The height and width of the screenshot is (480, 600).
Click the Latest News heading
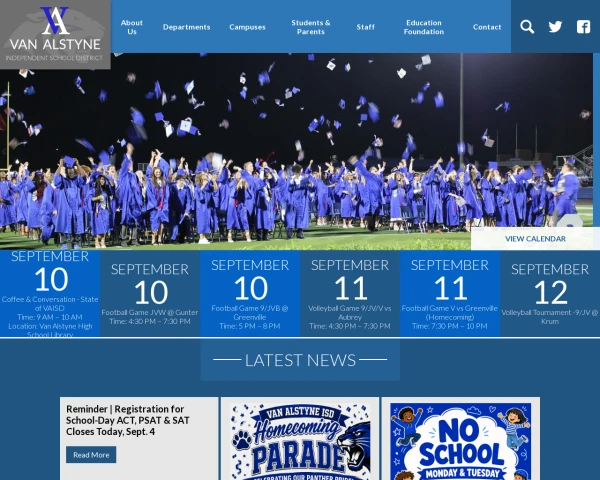coord(300,360)
